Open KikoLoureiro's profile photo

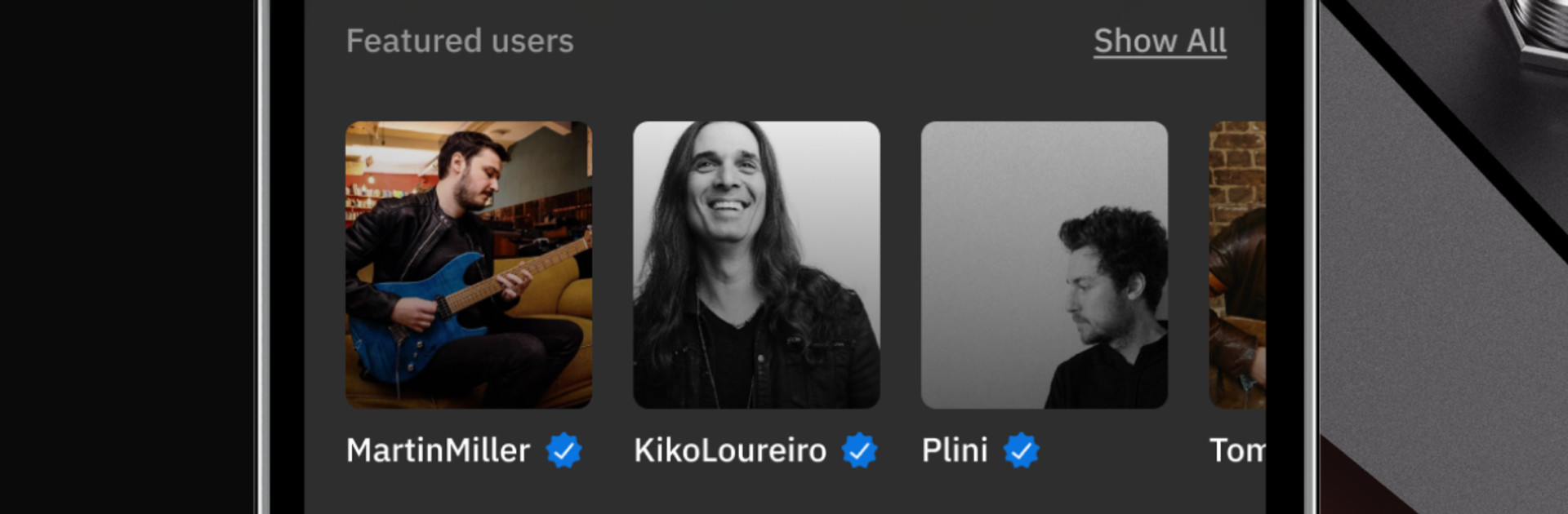pyautogui.click(x=756, y=264)
